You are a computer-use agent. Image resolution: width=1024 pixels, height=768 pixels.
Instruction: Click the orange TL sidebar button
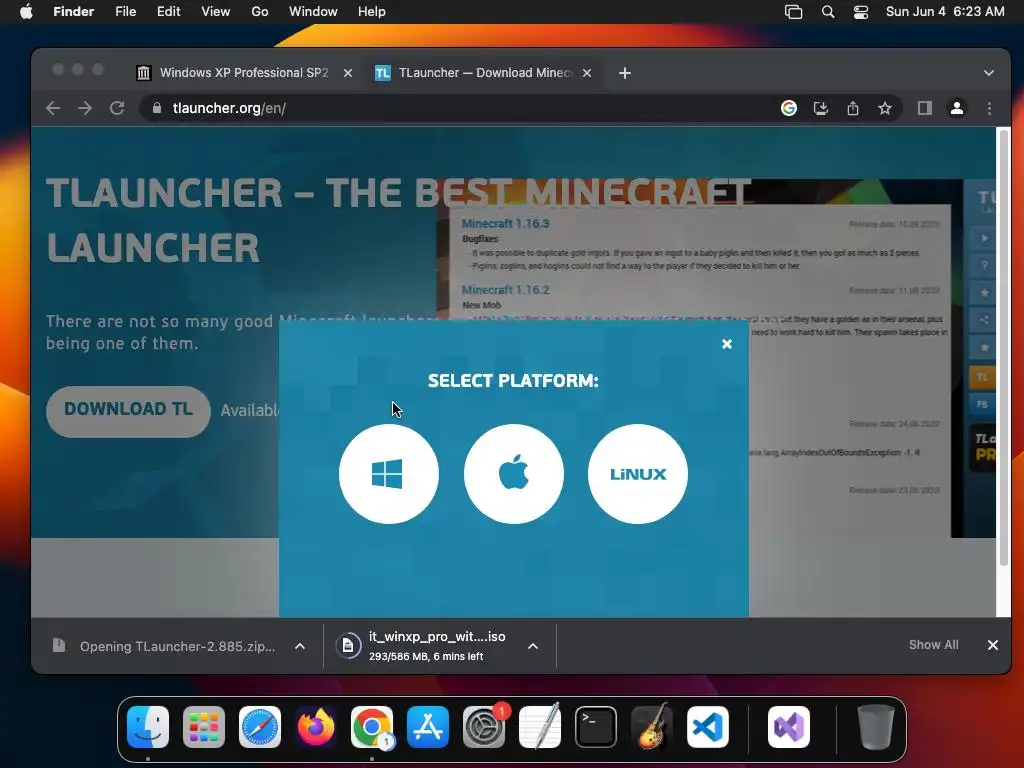pos(982,377)
